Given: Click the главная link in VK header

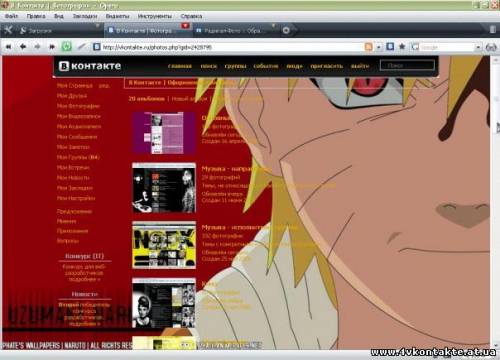Looking at the screenshot, I should (x=180, y=66).
